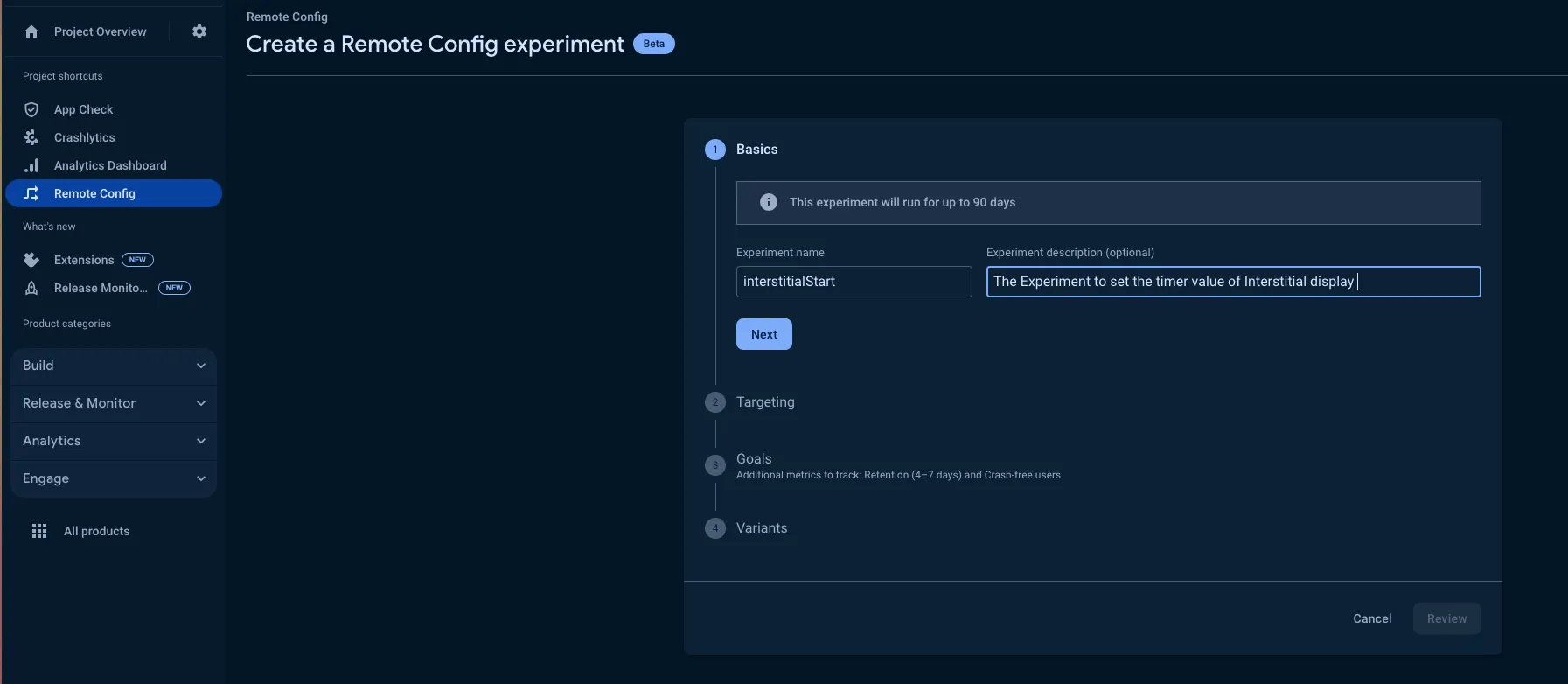Click "This experiment will run for up to 90 days"
This screenshot has height=684, width=1568.
coord(902,202)
